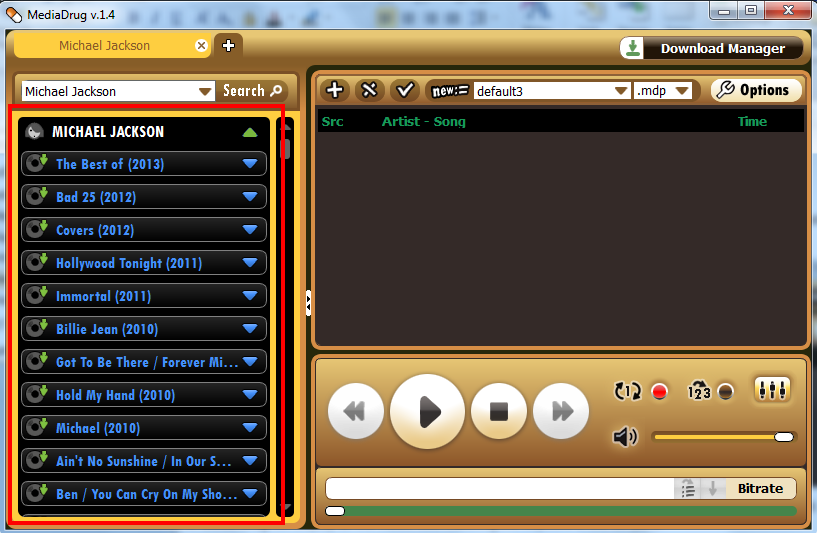
Task: Add a new search tab
Action: (228, 46)
